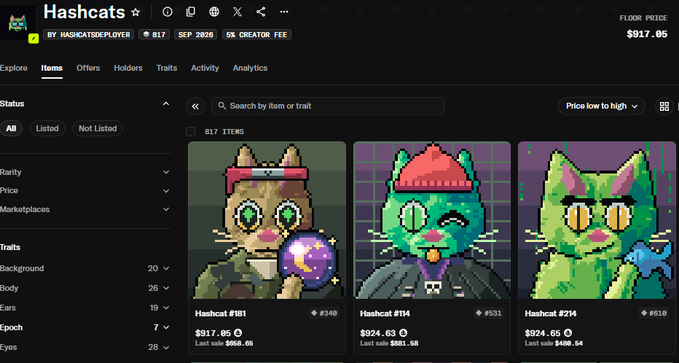
Task: Copy collection address icon
Action: tap(191, 12)
